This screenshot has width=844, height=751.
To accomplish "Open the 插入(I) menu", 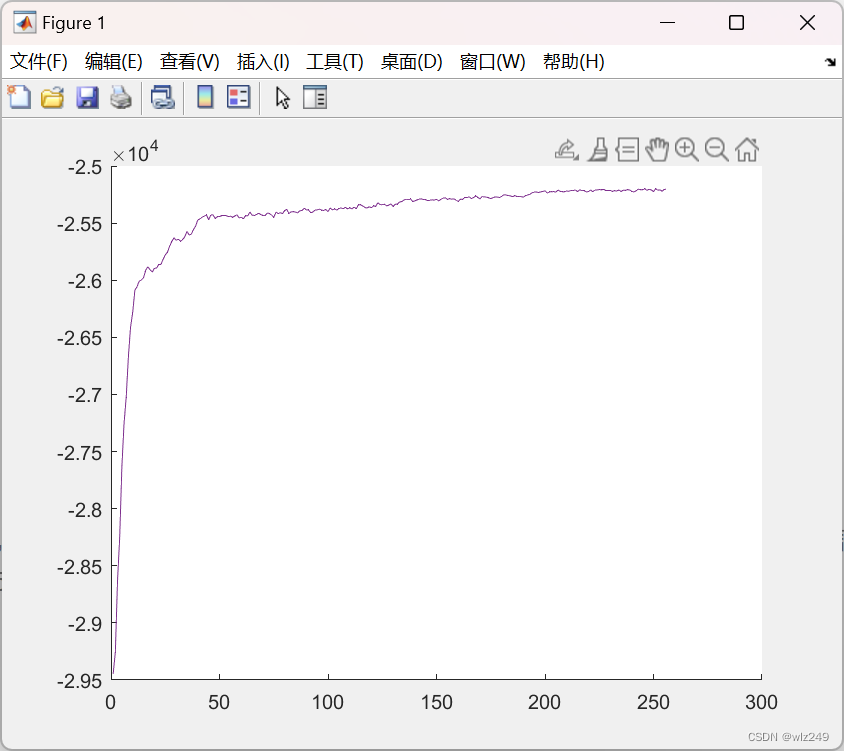I will coord(263,61).
